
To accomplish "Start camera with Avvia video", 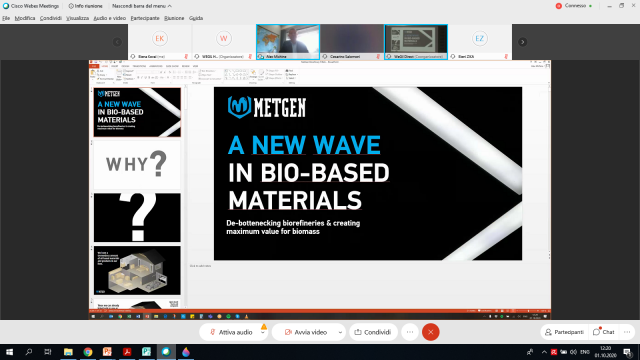I will pyautogui.click(x=305, y=332).
